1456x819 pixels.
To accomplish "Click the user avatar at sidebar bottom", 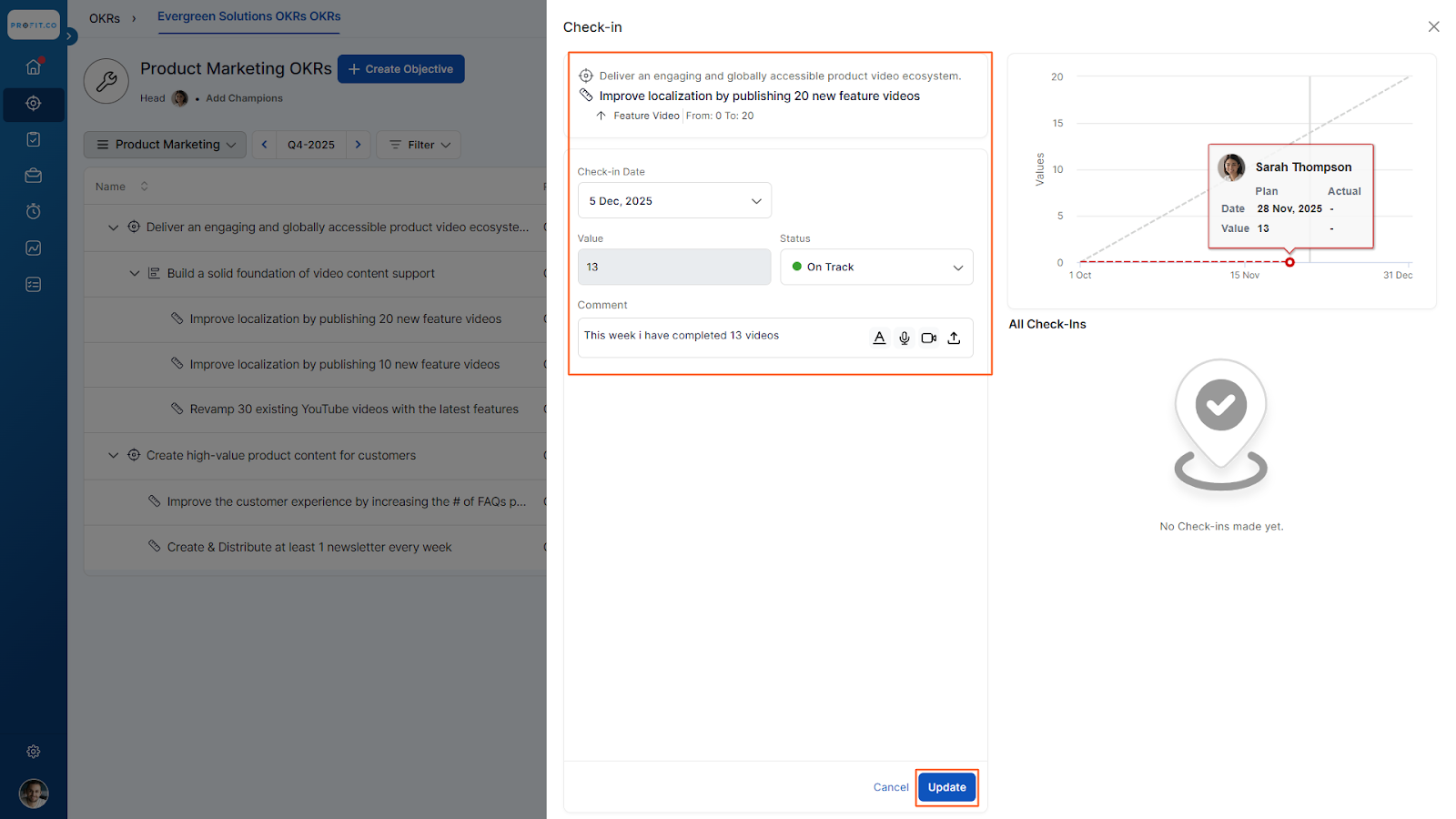I will pyautogui.click(x=34, y=794).
